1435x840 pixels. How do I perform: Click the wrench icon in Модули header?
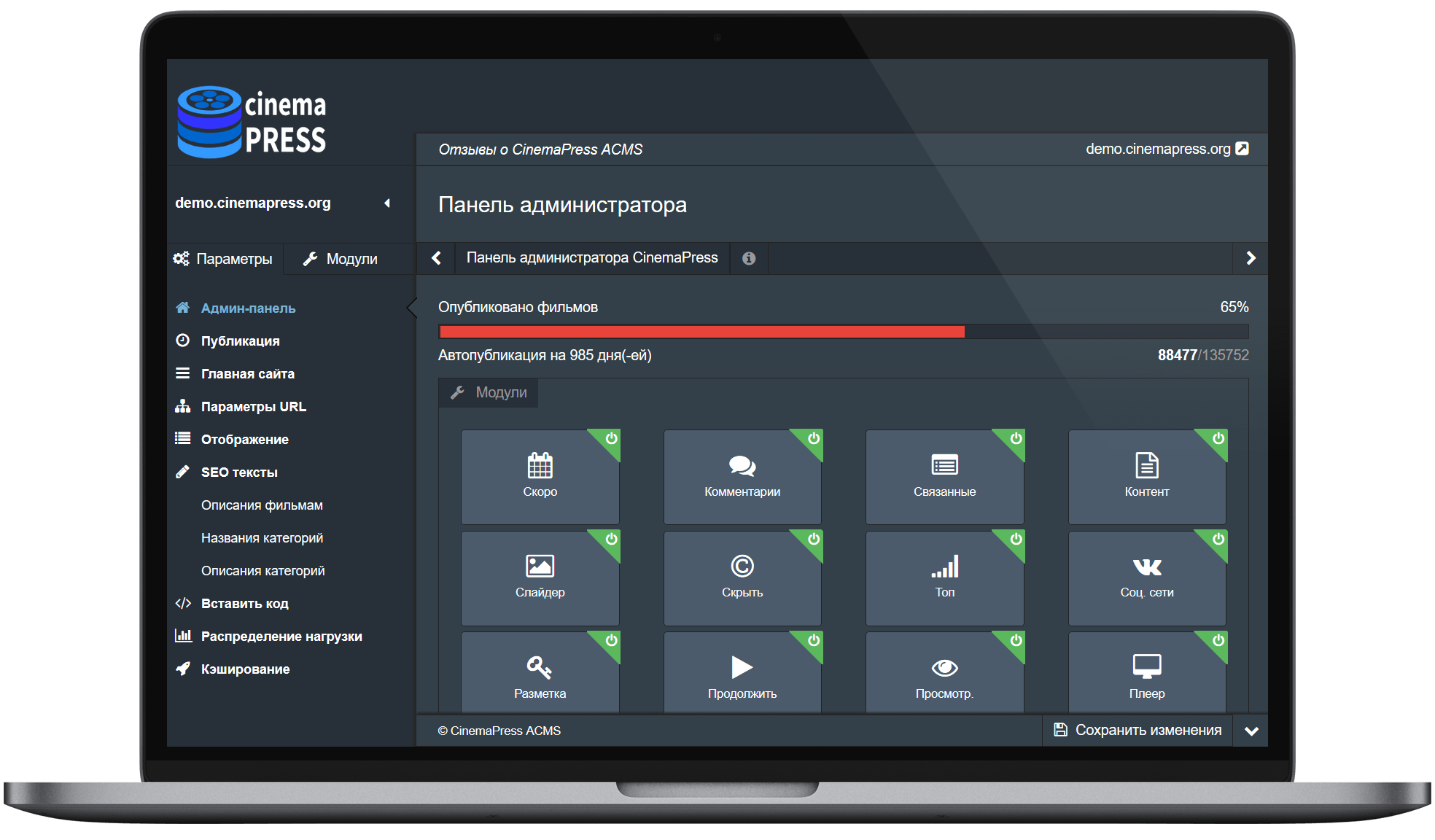tap(457, 392)
